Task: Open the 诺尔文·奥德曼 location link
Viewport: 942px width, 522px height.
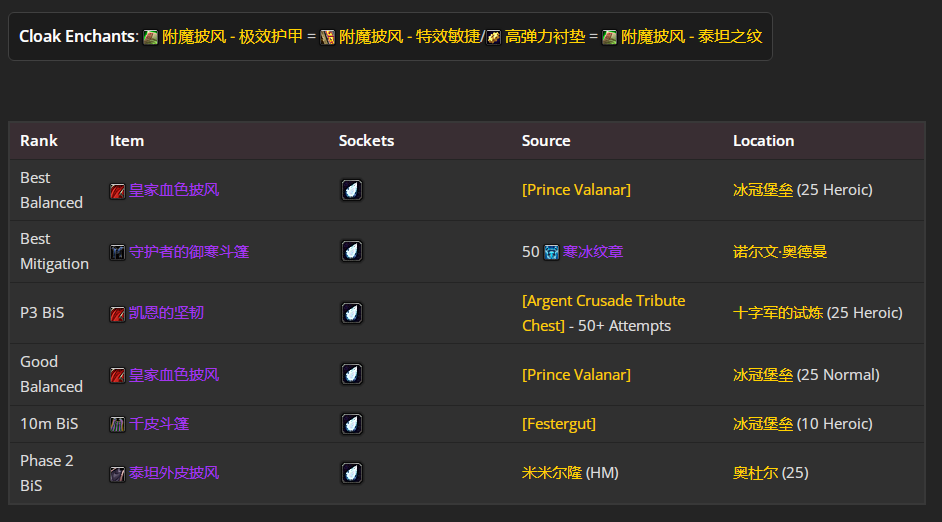Action: pyautogui.click(x=780, y=252)
